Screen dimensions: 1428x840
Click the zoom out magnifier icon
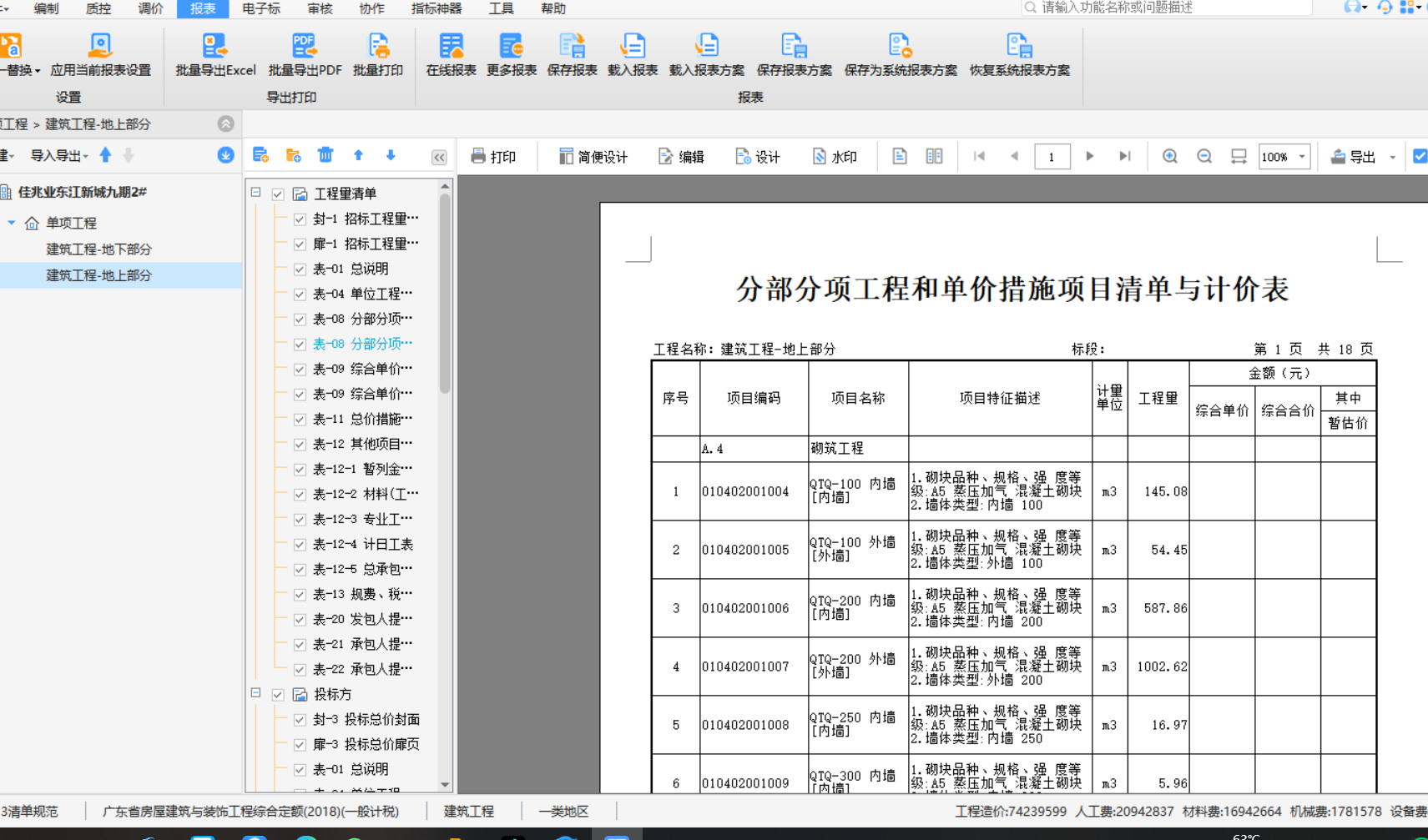point(1204,156)
